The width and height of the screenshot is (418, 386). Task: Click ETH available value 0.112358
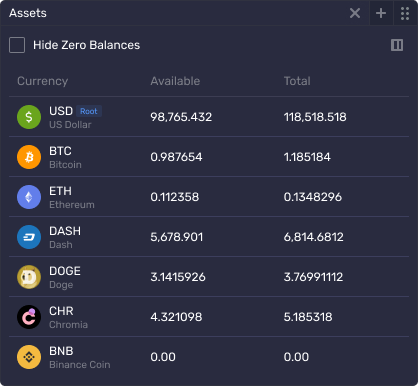[175, 197]
